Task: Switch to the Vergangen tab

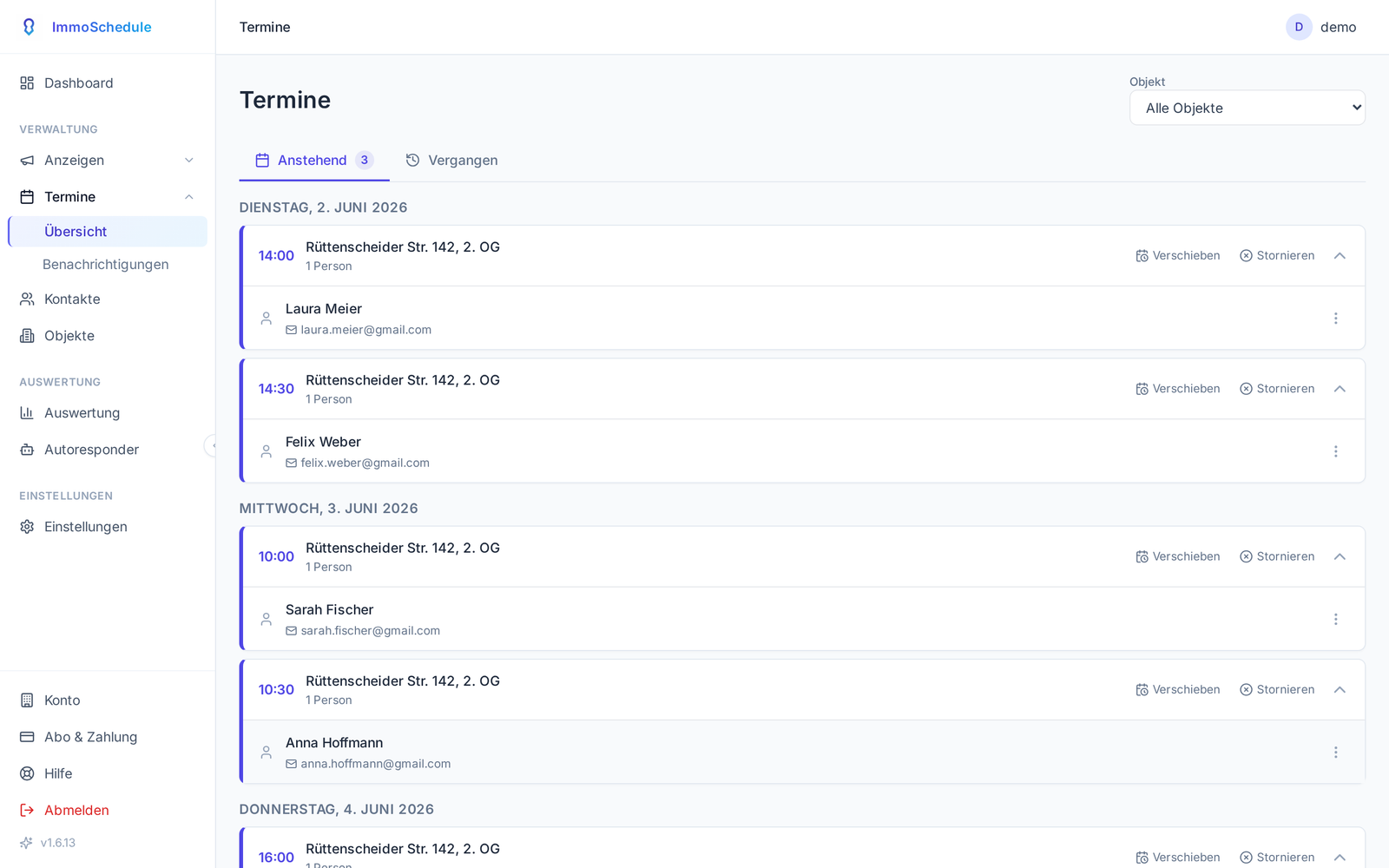Action: 451,161
